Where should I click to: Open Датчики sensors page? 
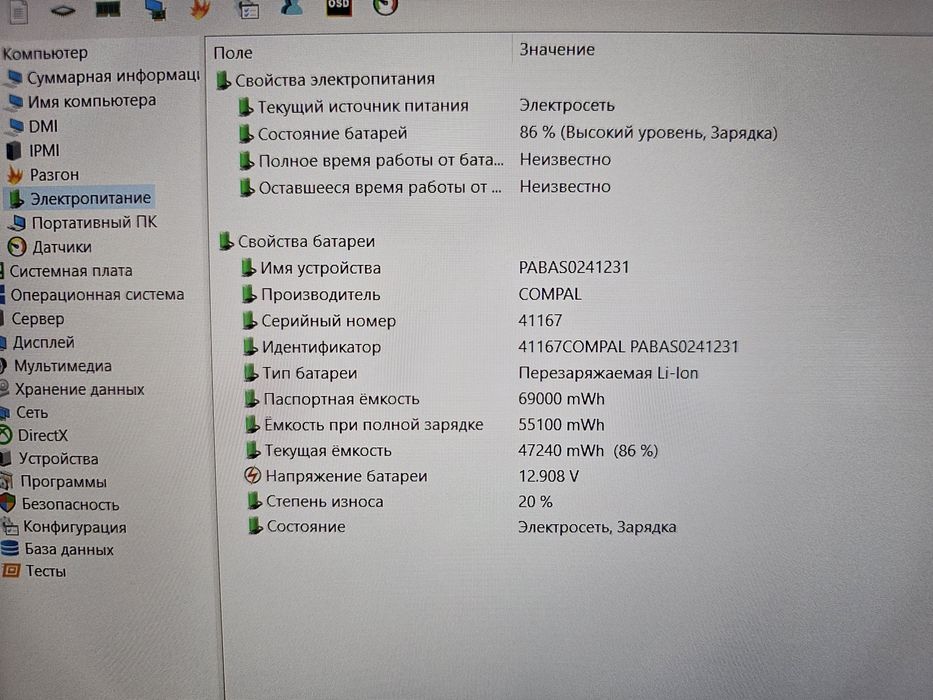tap(49, 246)
